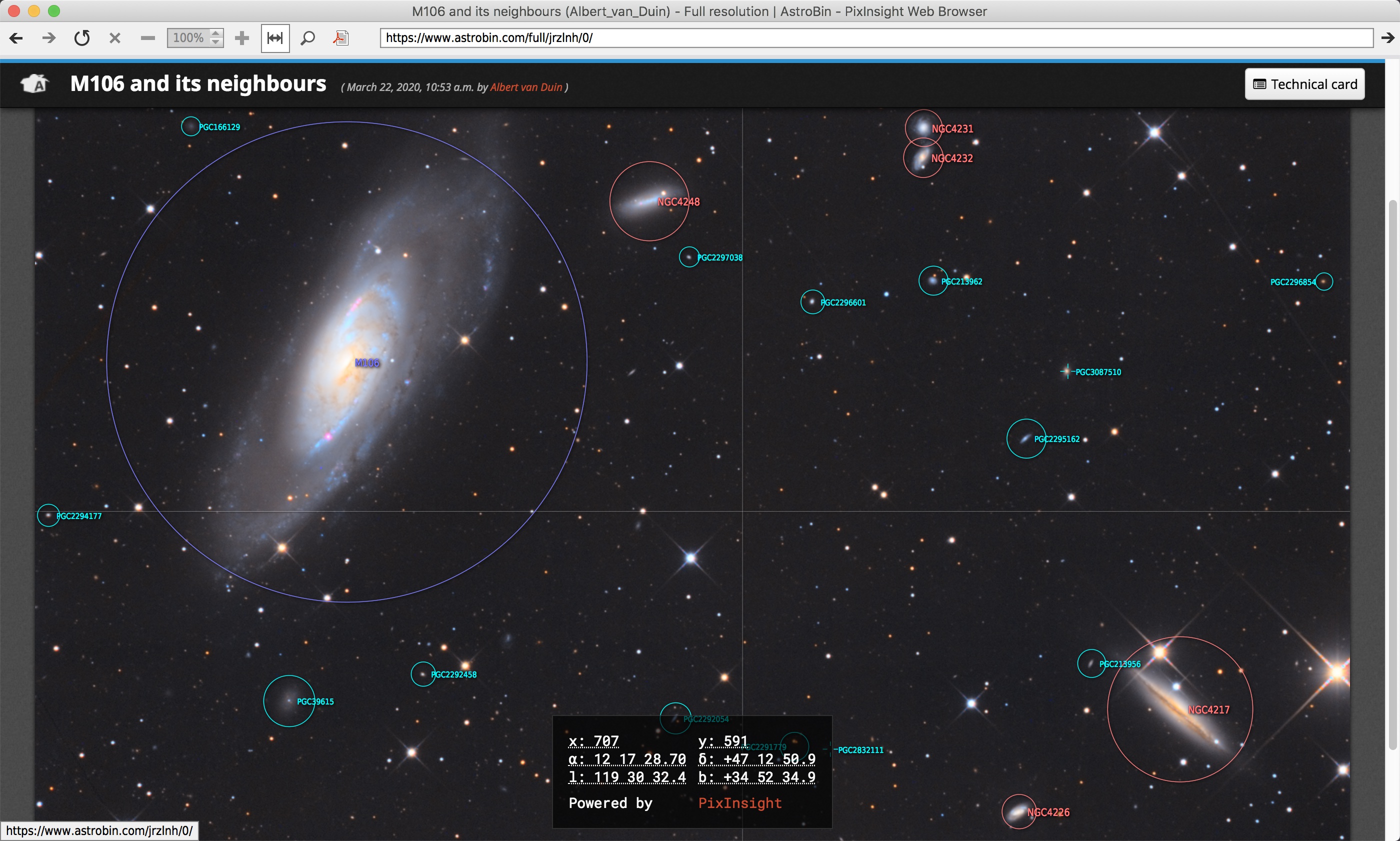1400x841 pixels.
Task: Click the PGC166129 label
Action: (x=219, y=127)
